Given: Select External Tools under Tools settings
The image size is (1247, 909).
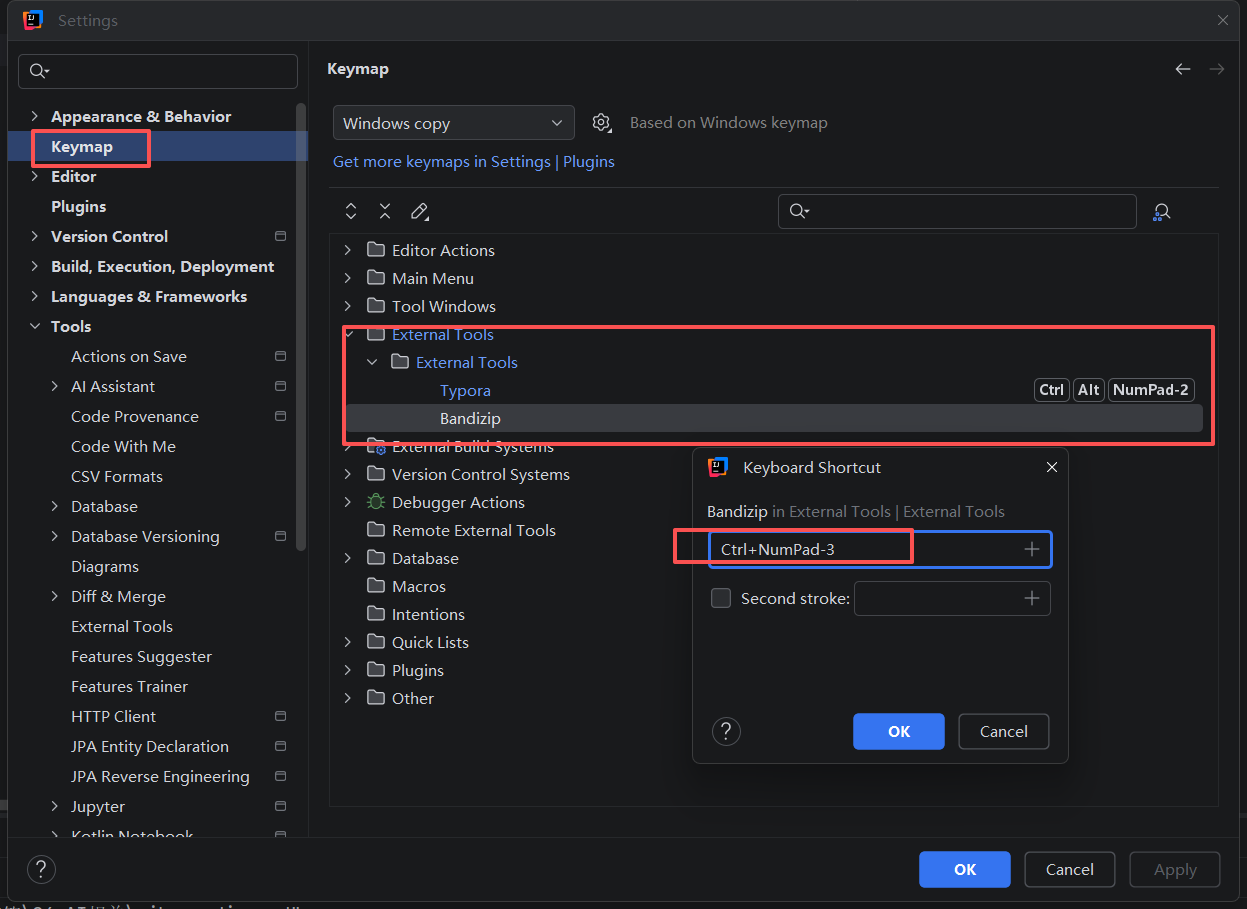Looking at the screenshot, I should (122, 626).
